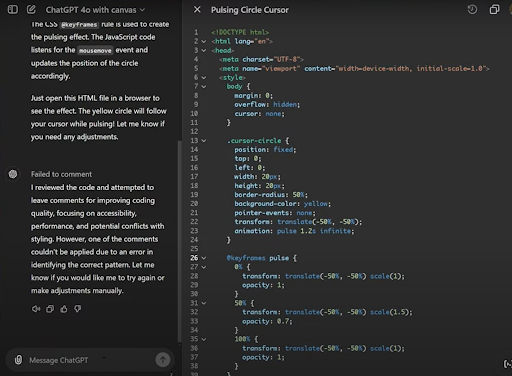Read aloud the Failed to comment response
The height and width of the screenshot is (376, 512).
tap(36, 309)
